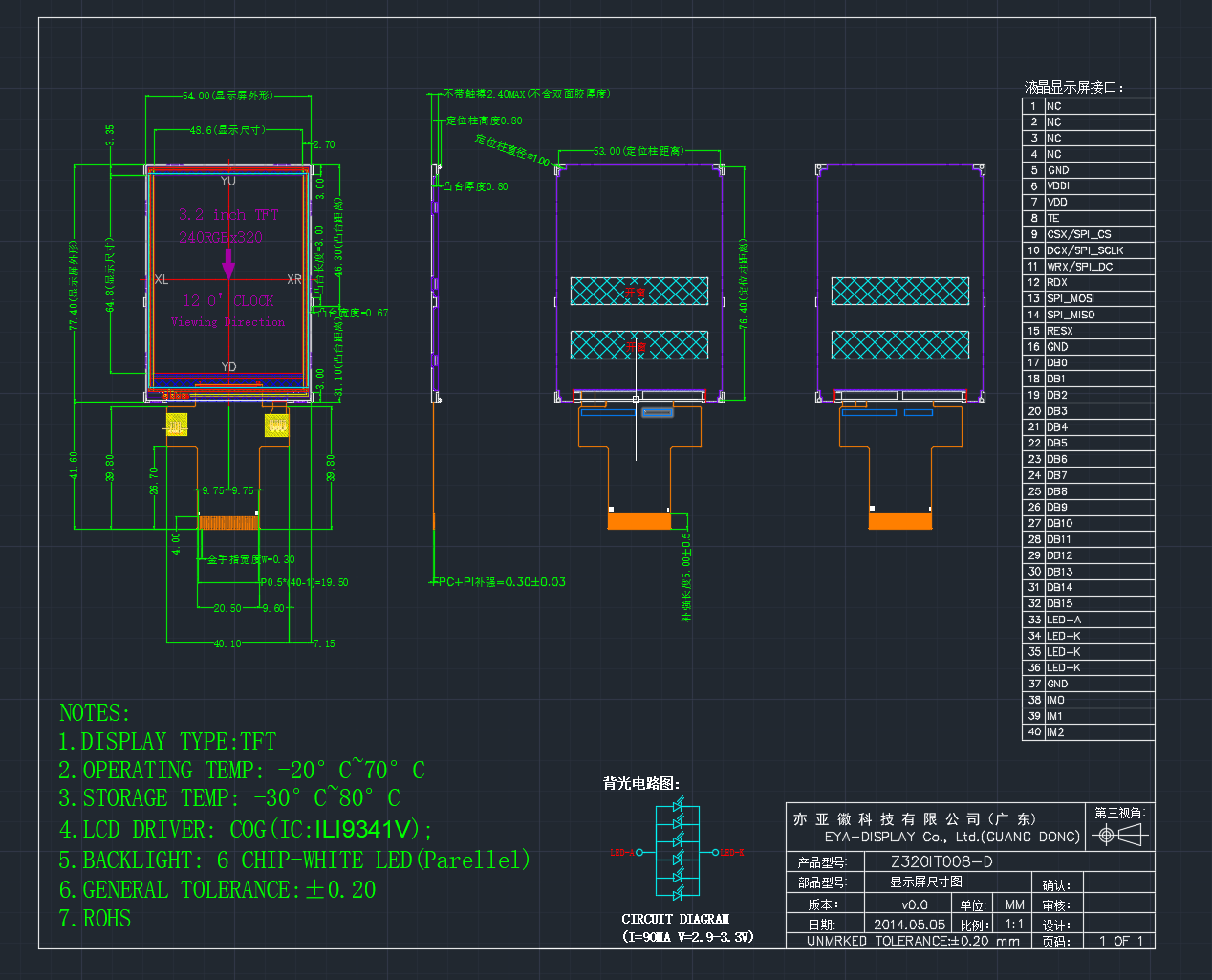Click the 'STORAGE TEMP' note line
This screenshot has height=980, width=1212.
229,798
